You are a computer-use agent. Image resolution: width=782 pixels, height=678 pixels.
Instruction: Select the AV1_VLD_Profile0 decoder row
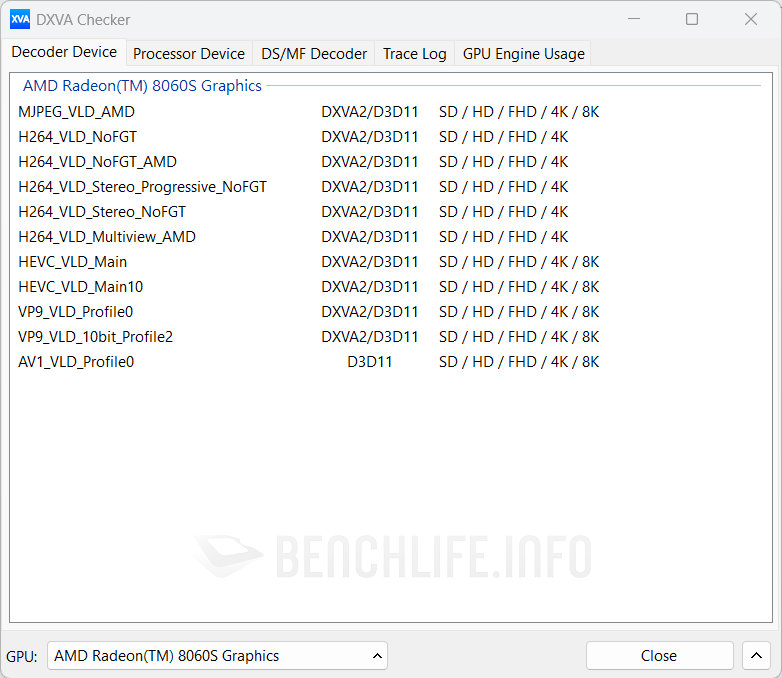click(x=76, y=362)
